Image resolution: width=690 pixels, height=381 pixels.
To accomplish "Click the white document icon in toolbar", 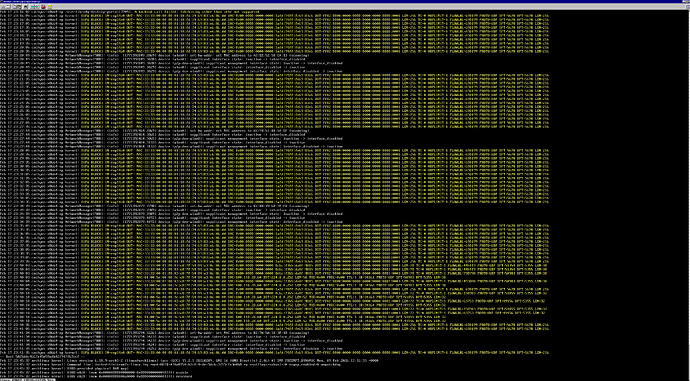I will (8, 7).
